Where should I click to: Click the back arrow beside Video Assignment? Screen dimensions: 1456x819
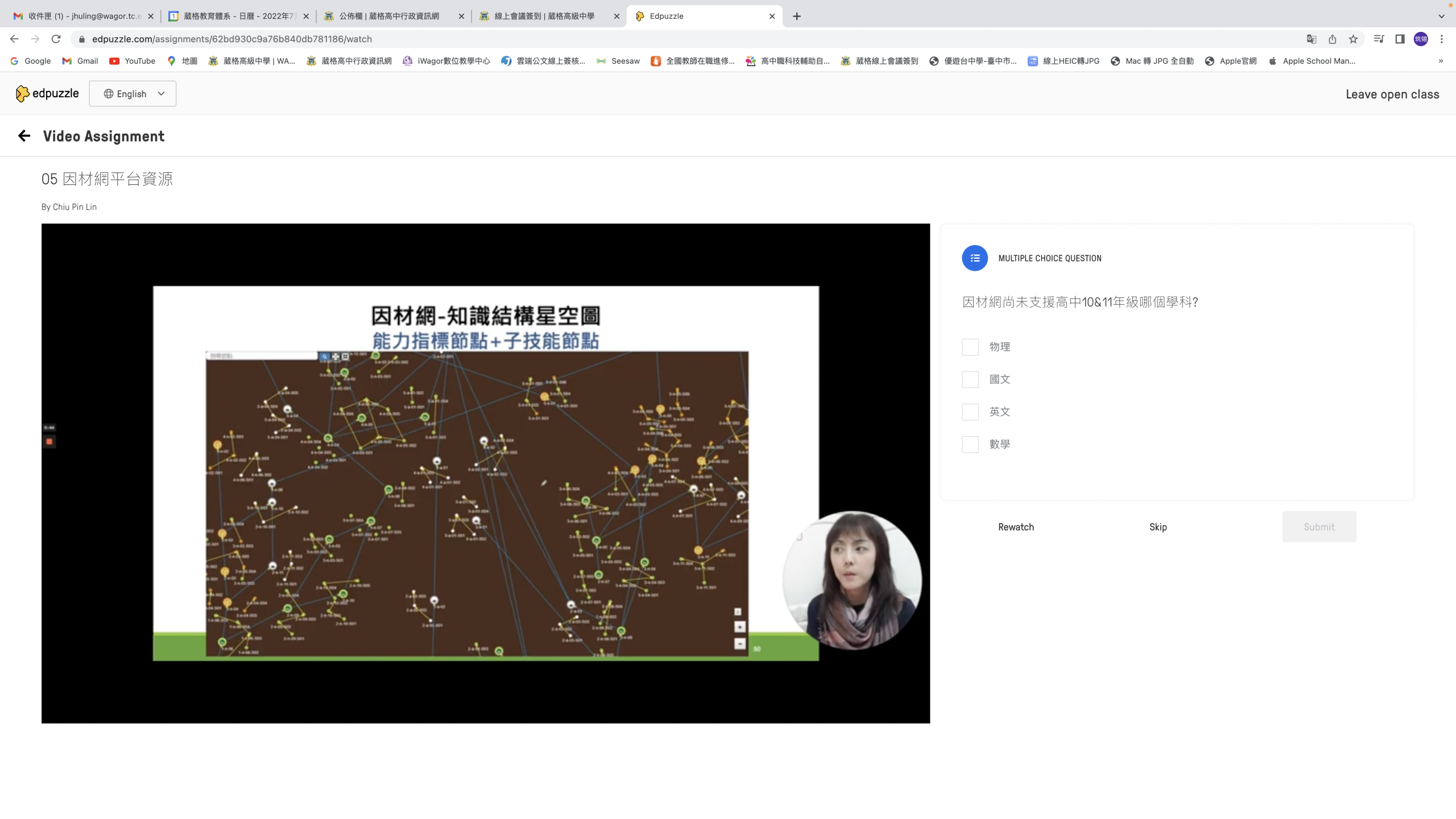pyautogui.click(x=24, y=136)
